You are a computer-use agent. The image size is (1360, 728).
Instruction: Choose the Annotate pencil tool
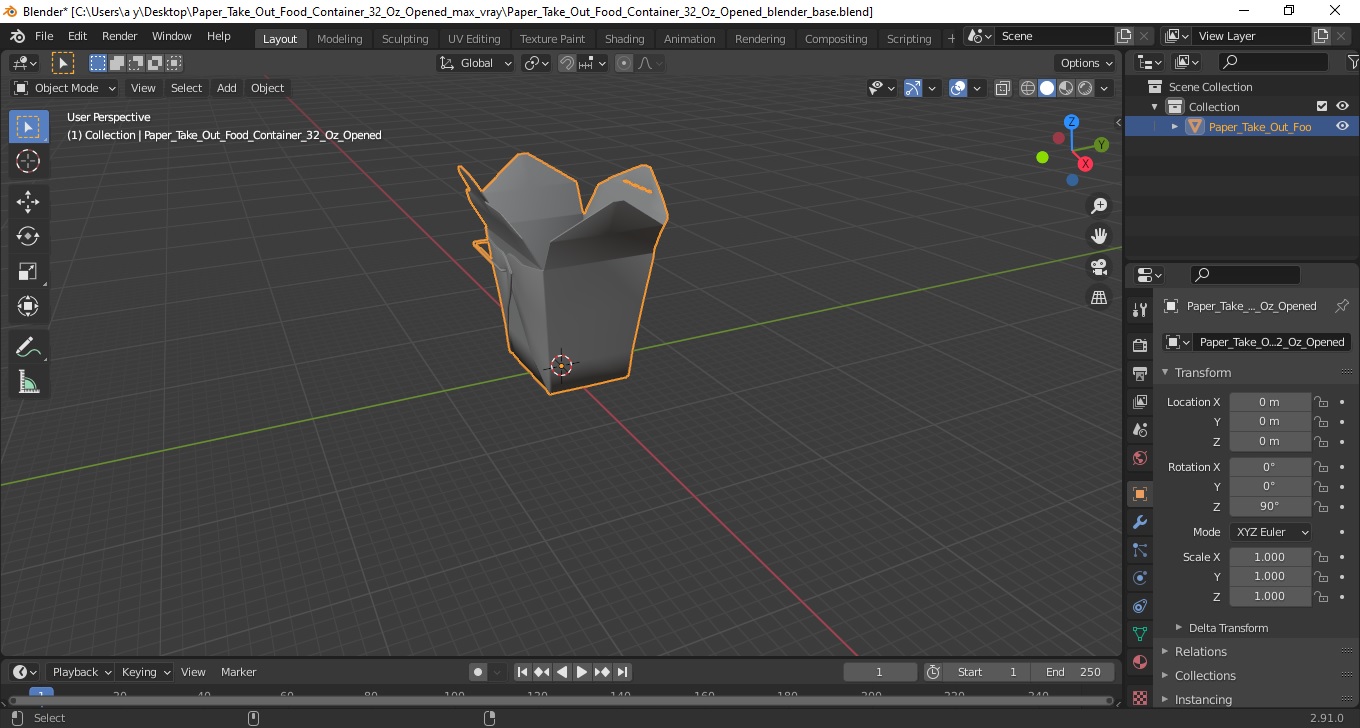click(x=28, y=348)
